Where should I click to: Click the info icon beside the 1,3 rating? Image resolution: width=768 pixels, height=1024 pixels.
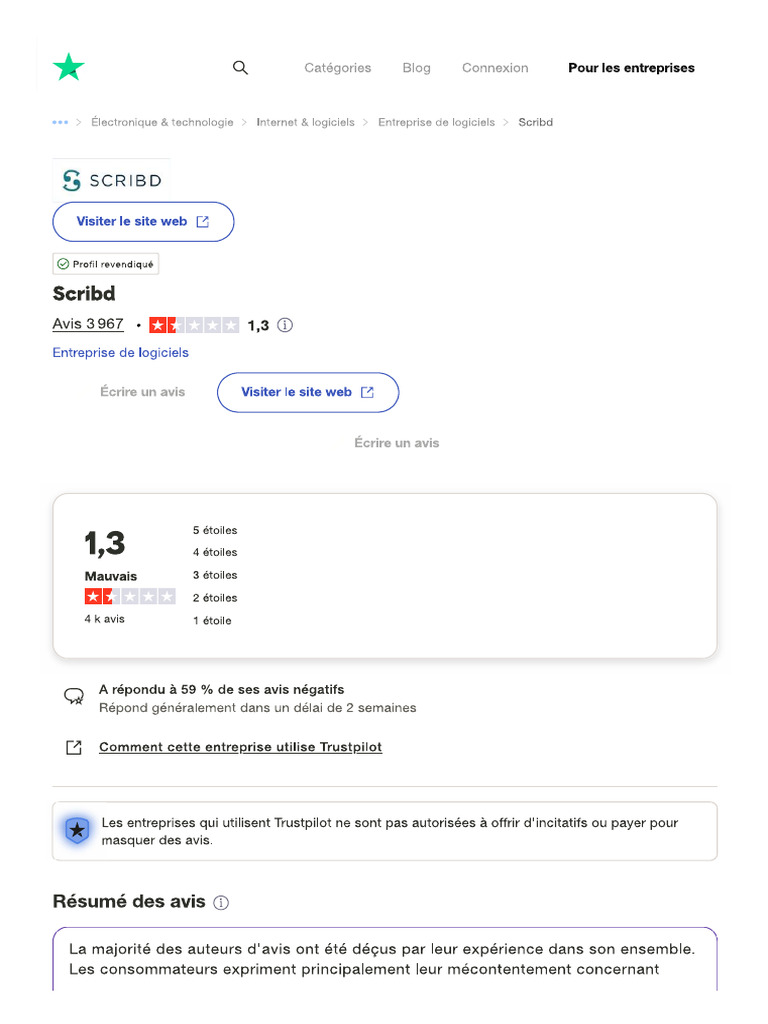285,325
